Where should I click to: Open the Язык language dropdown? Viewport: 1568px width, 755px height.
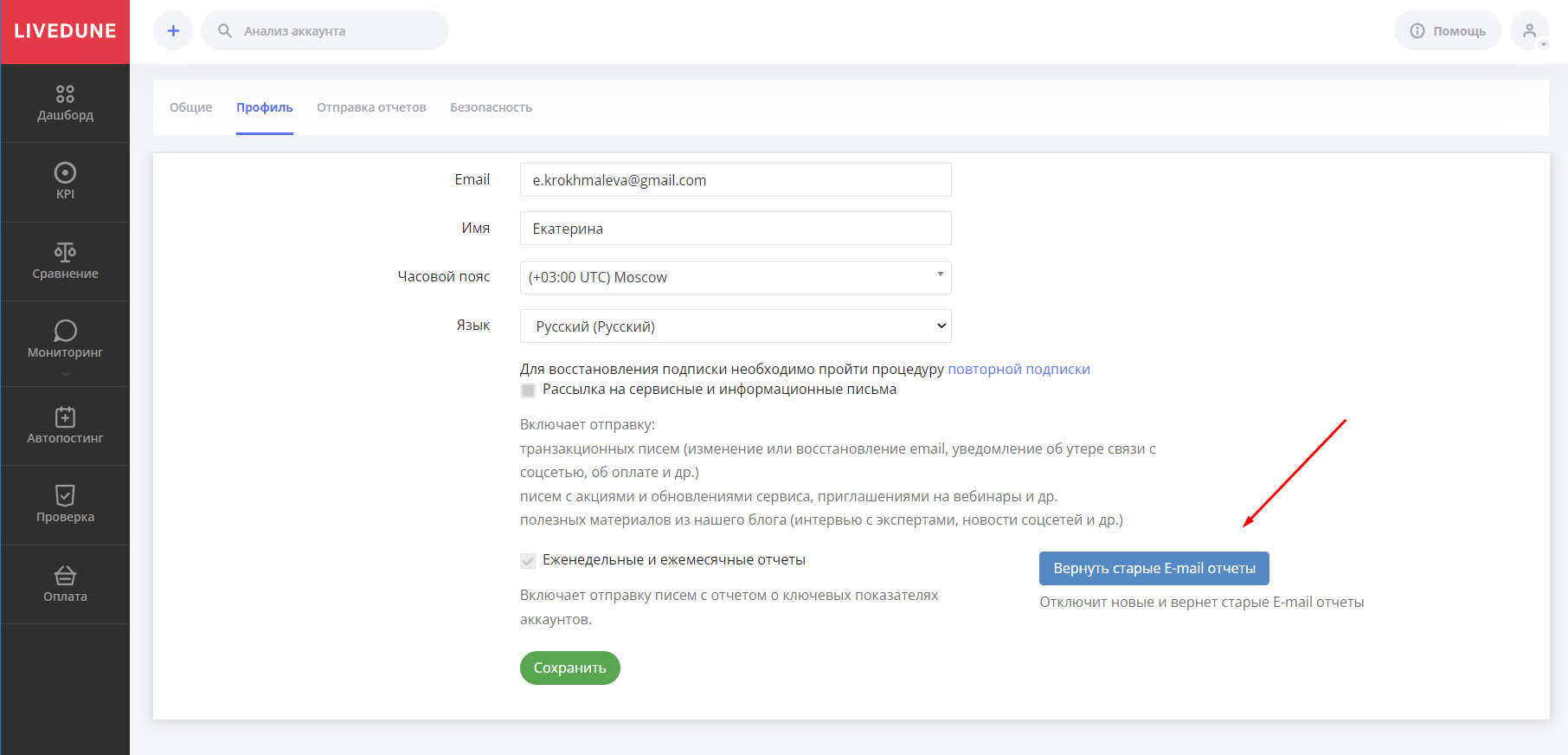coord(736,326)
